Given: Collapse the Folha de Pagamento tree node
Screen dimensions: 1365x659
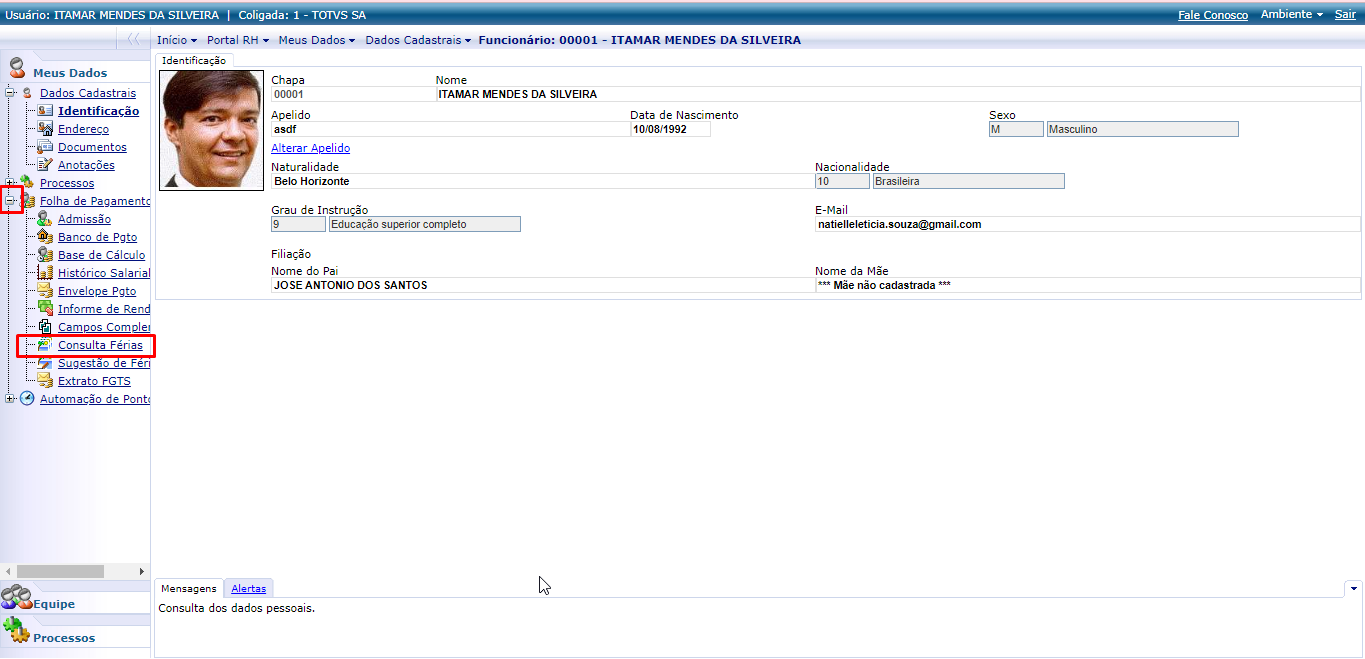Looking at the screenshot, I should (10, 201).
